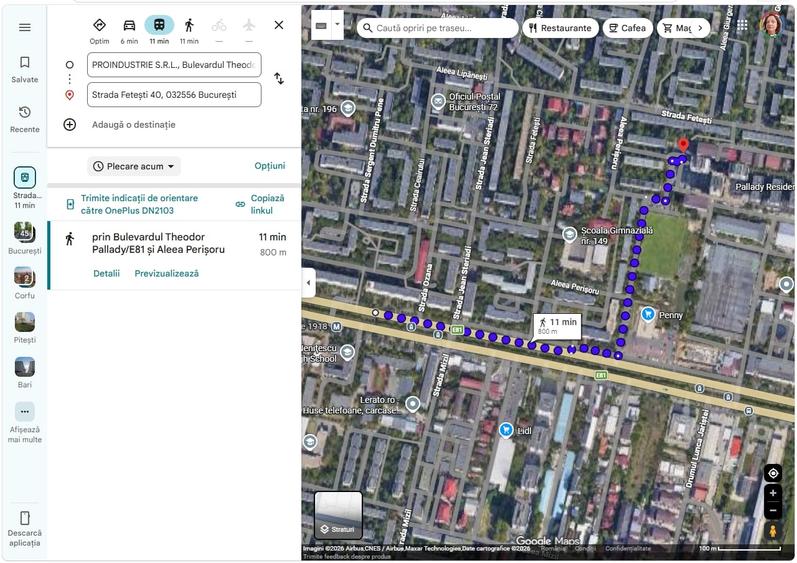Click Descarcă aplicația phone icon
This screenshot has height=563, width=797.
(x=24, y=518)
